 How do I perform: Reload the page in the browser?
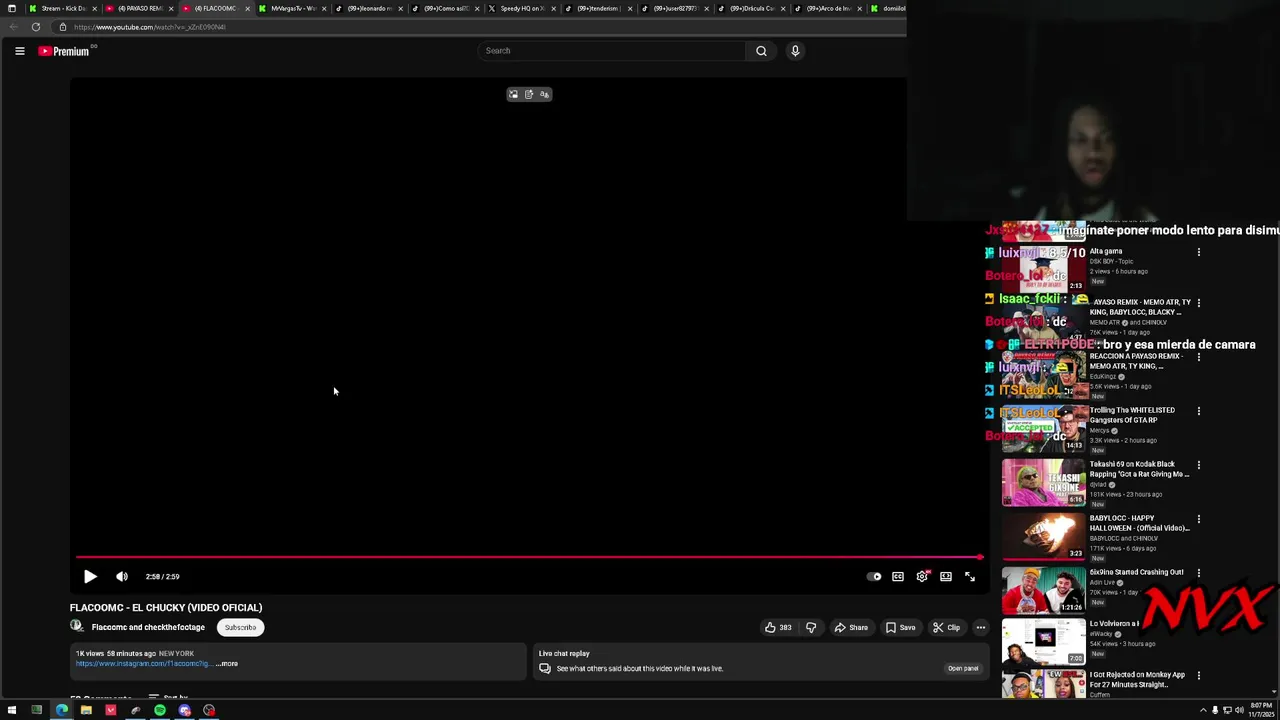[x=35, y=27]
